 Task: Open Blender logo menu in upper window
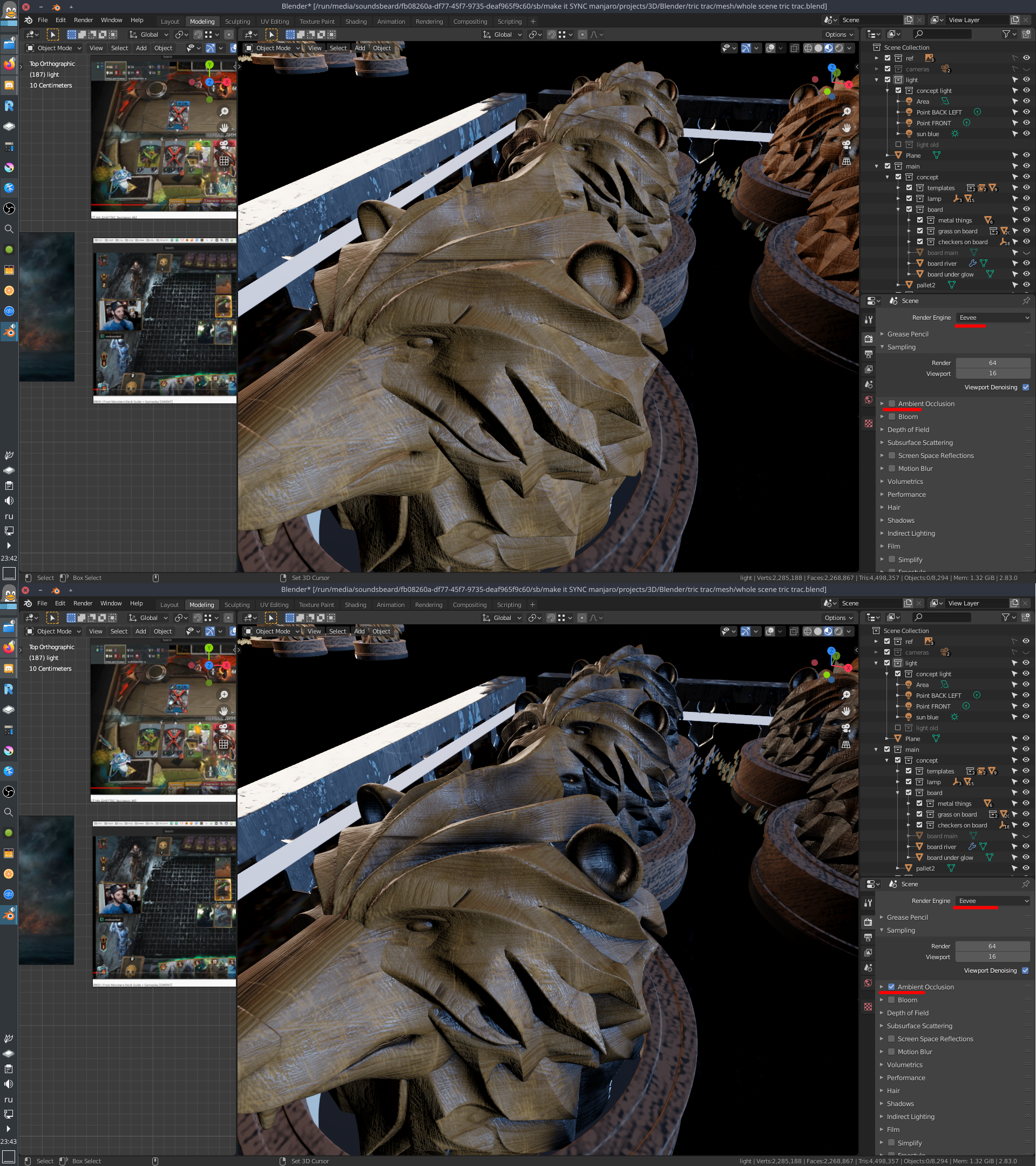(28, 20)
